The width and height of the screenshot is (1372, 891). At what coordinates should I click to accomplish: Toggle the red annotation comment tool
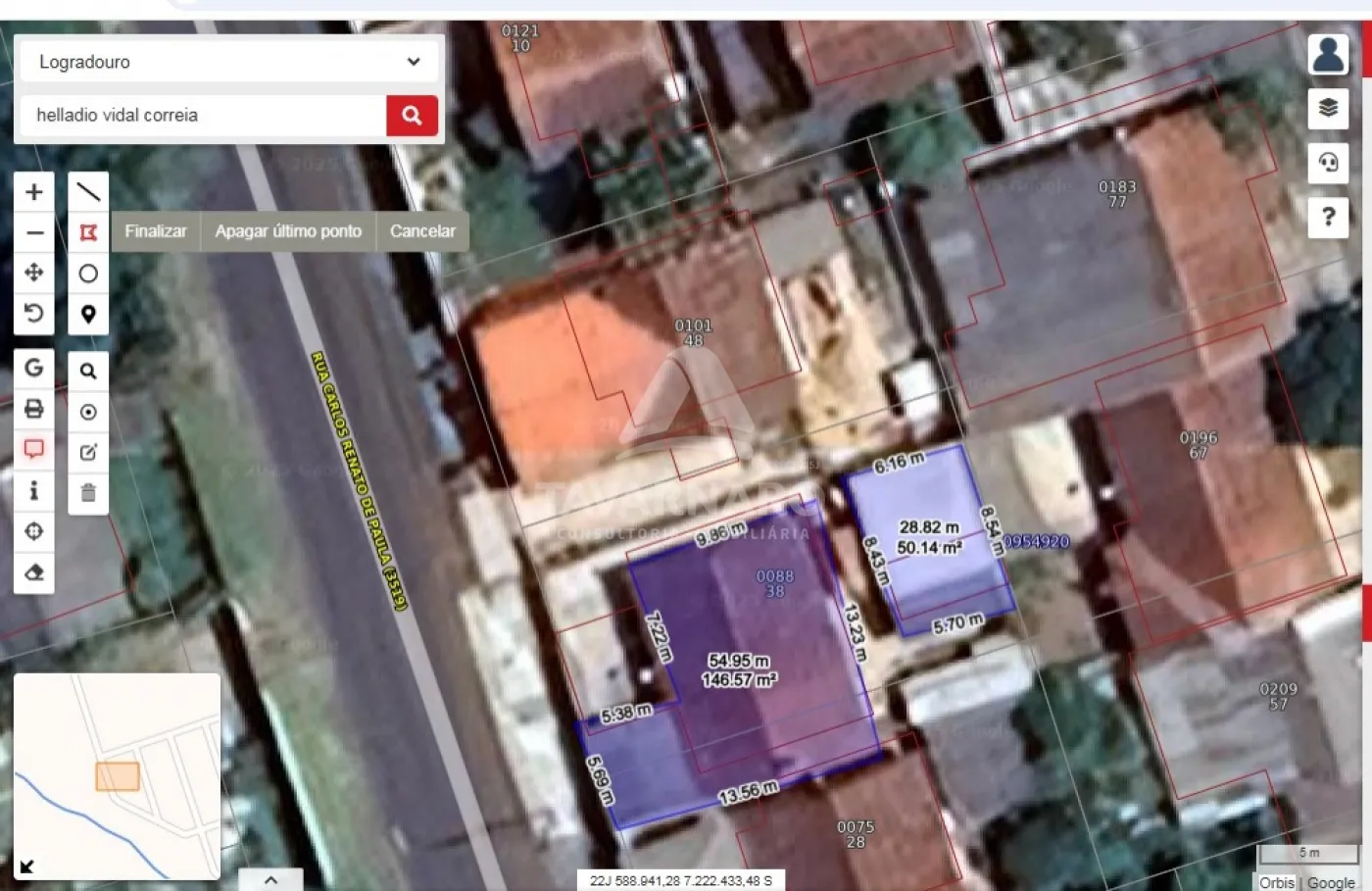[33, 449]
